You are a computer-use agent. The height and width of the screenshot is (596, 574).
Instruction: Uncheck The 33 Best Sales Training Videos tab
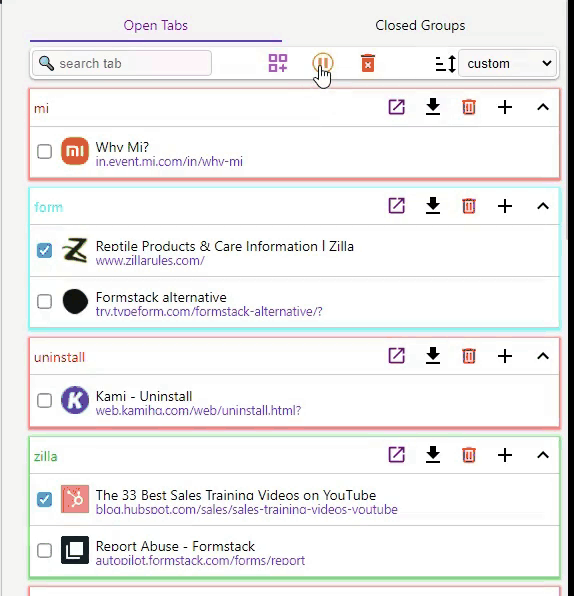(x=44, y=499)
